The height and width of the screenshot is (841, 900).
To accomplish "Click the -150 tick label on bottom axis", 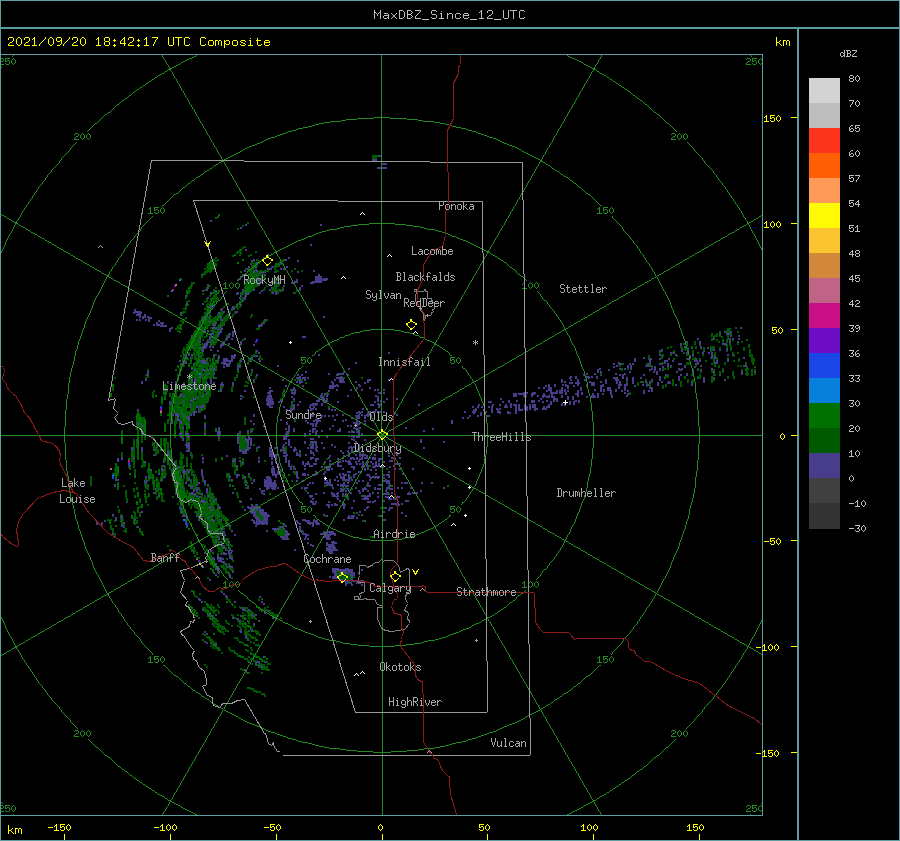I will pos(59,827).
